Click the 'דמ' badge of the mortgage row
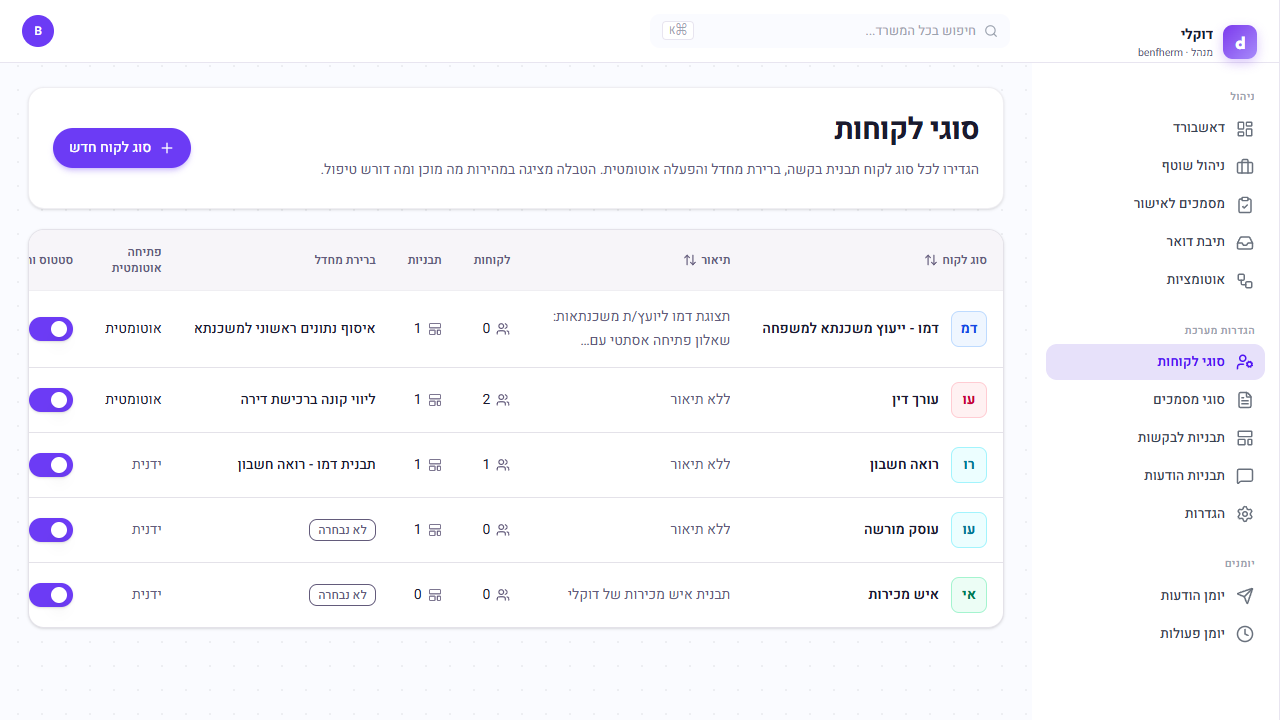Screen dimensions: 1280x720 pos(969,328)
